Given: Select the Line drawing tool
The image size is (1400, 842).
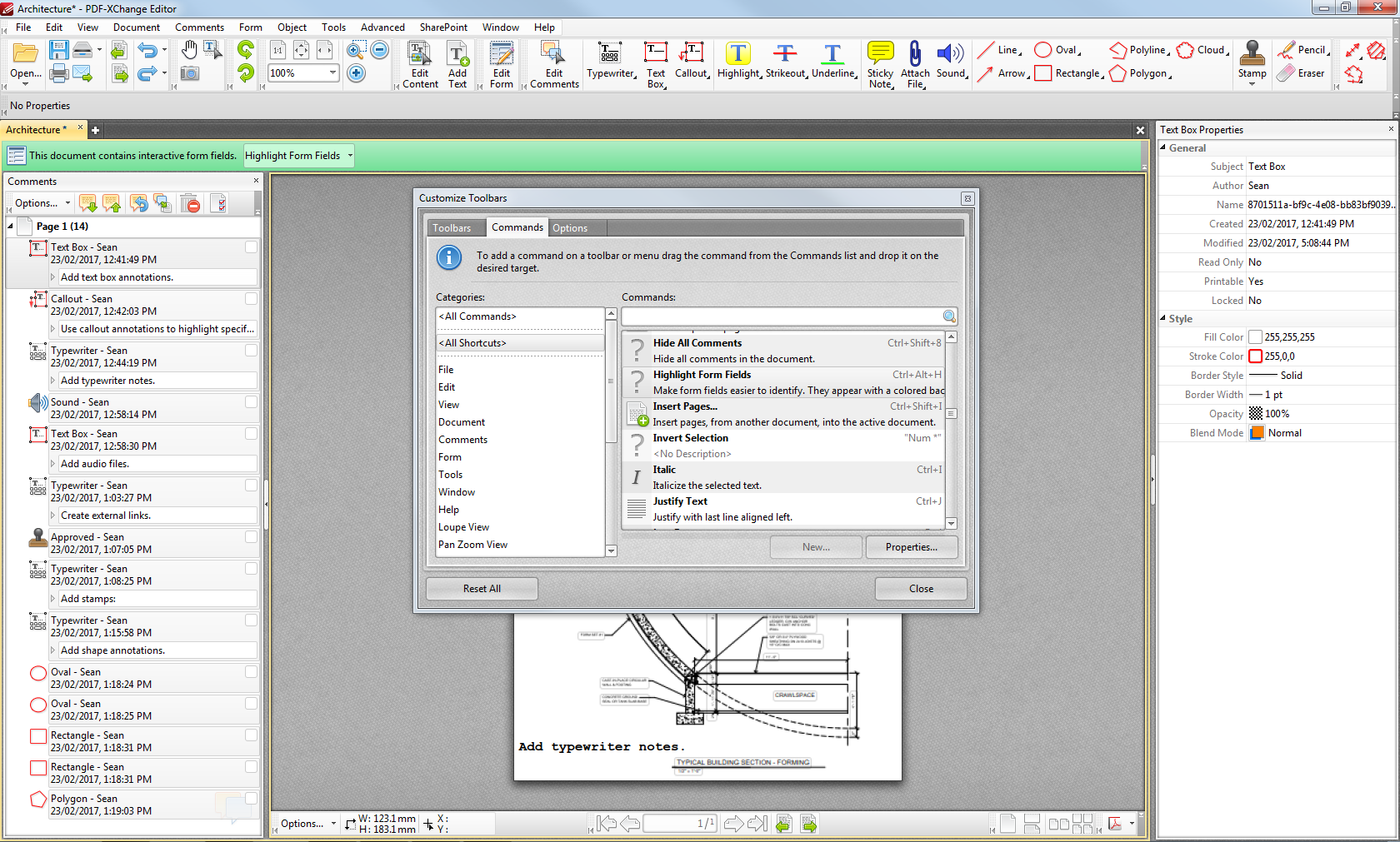Looking at the screenshot, I should 999,50.
